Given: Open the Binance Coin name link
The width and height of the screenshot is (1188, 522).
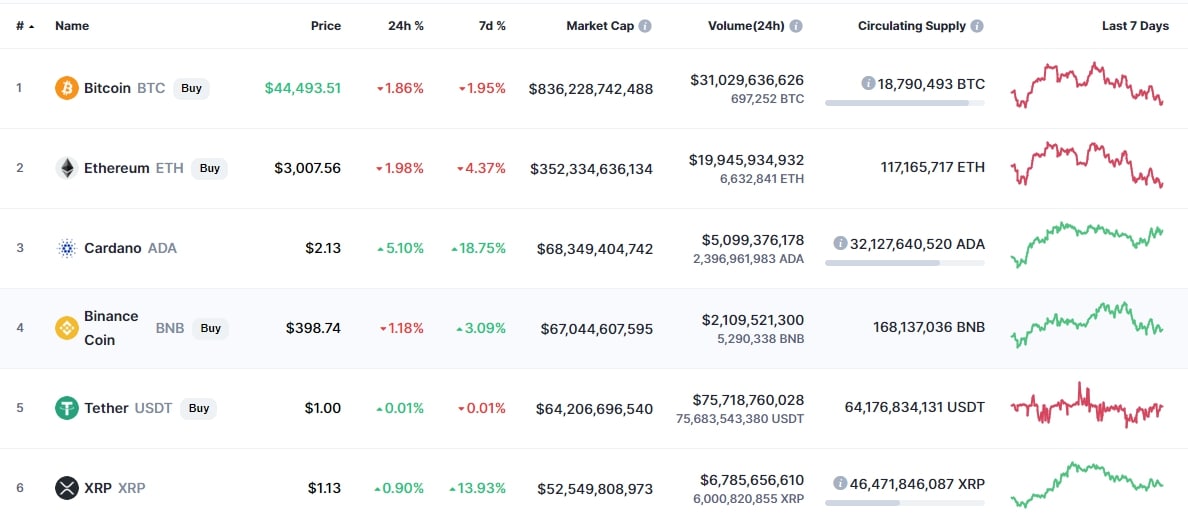Looking at the screenshot, I should click(x=111, y=328).
